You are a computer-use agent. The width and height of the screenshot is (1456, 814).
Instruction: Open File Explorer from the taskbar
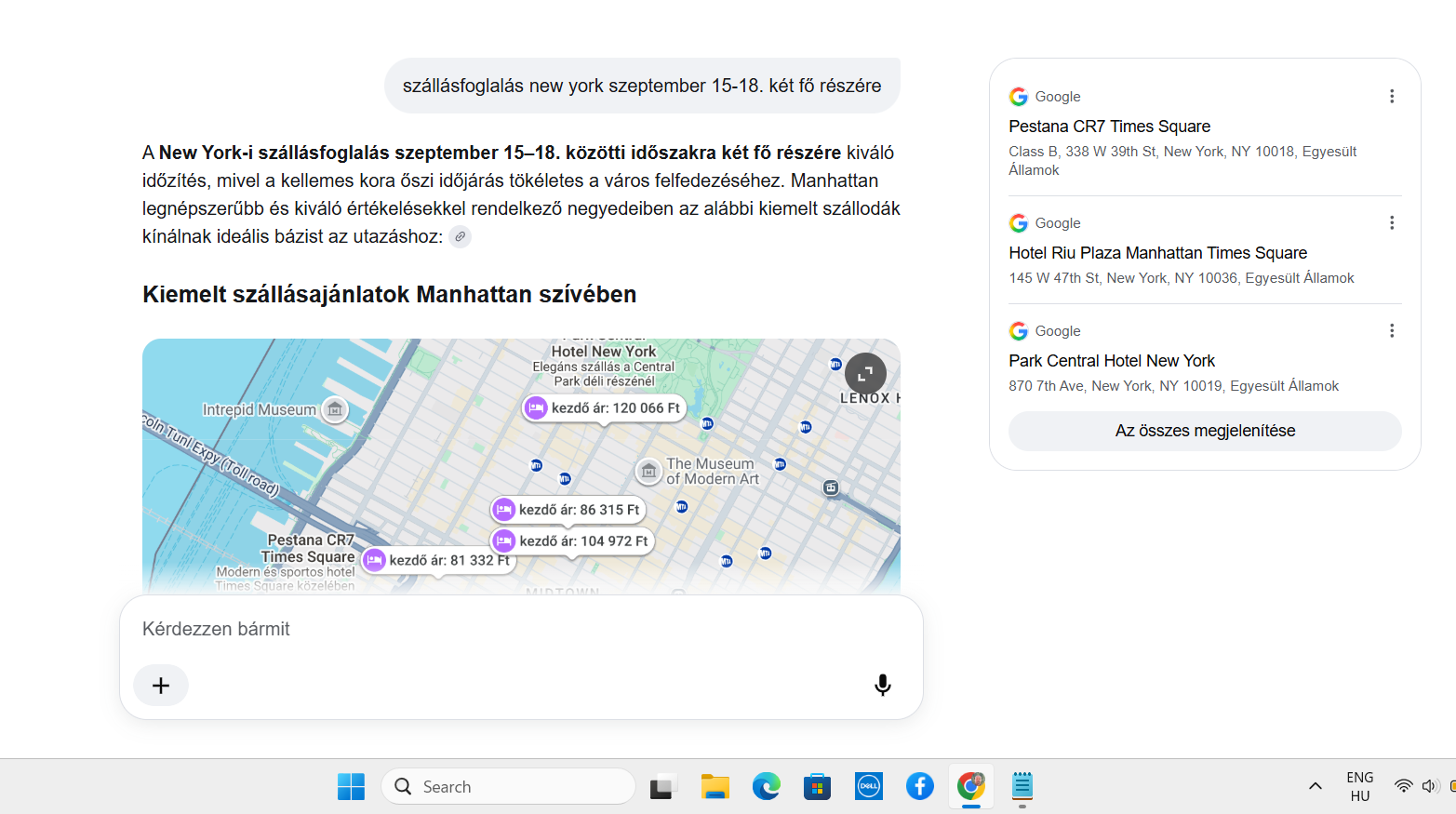pos(715,787)
